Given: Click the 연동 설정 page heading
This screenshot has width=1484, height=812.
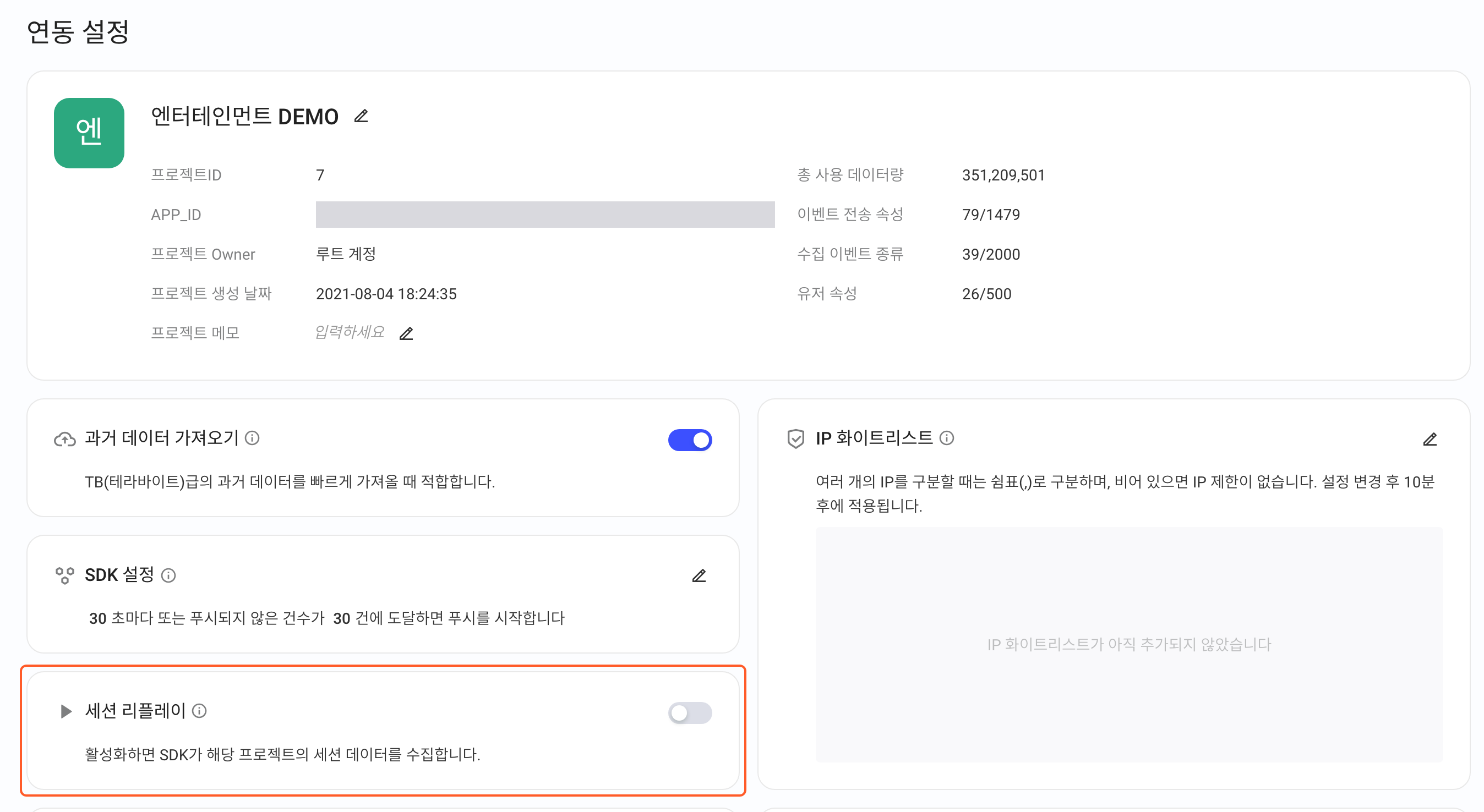Looking at the screenshot, I should coord(78,31).
